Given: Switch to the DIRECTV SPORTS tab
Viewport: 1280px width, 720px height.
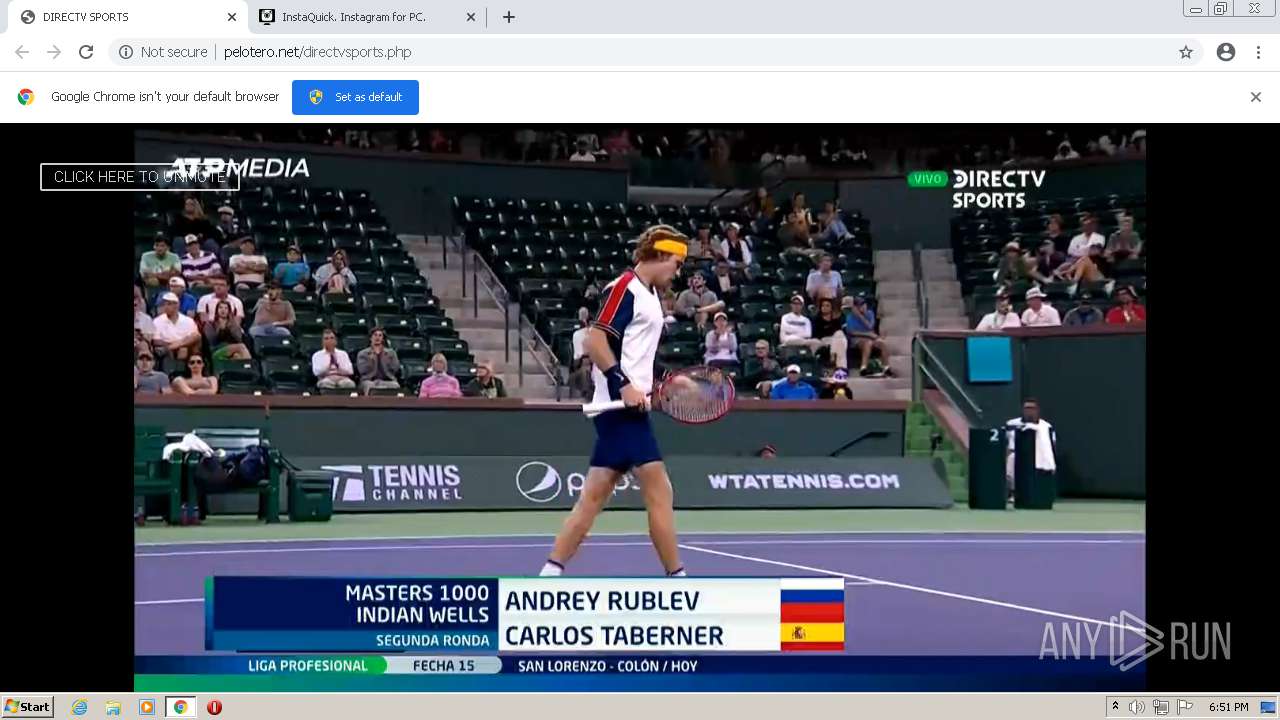Looking at the screenshot, I should point(123,17).
